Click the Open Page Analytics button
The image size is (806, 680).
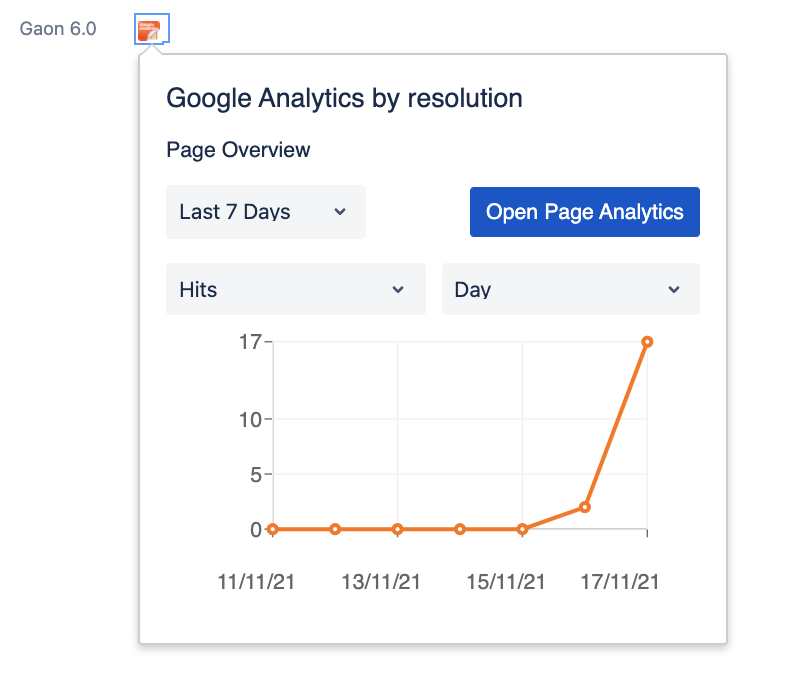pyautogui.click(x=584, y=212)
